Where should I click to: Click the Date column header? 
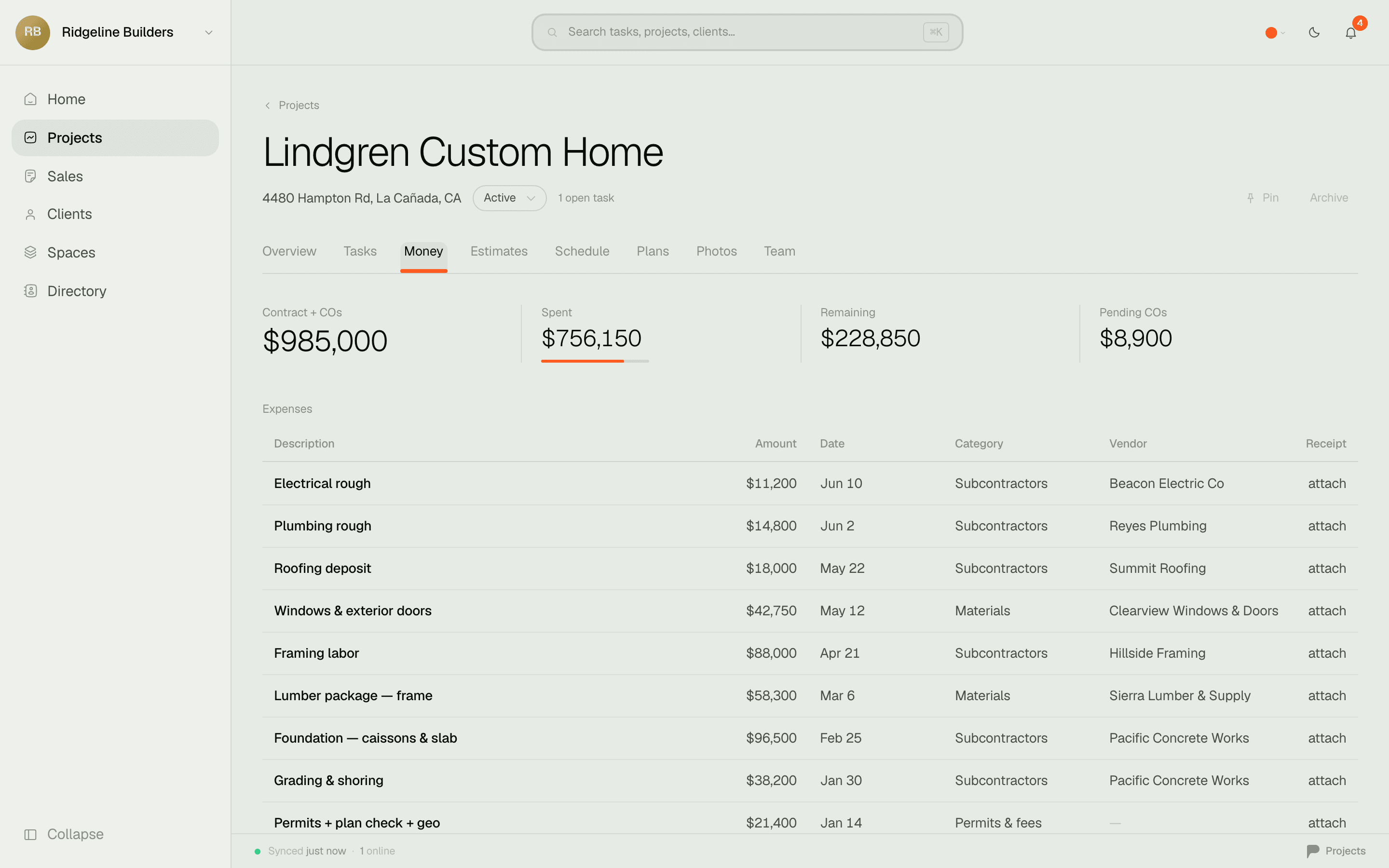coord(831,444)
